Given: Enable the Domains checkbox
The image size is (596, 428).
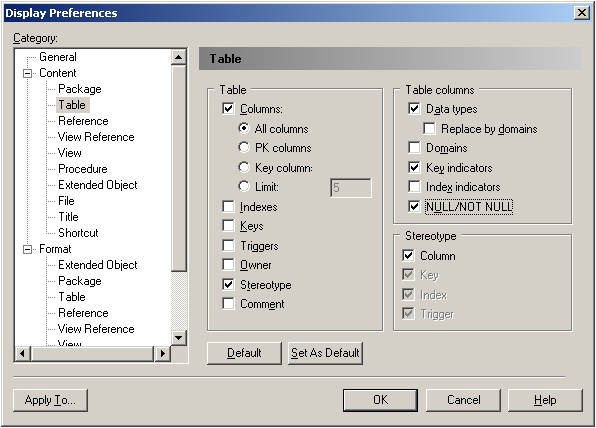Looking at the screenshot, I should click(x=414, y=147).
